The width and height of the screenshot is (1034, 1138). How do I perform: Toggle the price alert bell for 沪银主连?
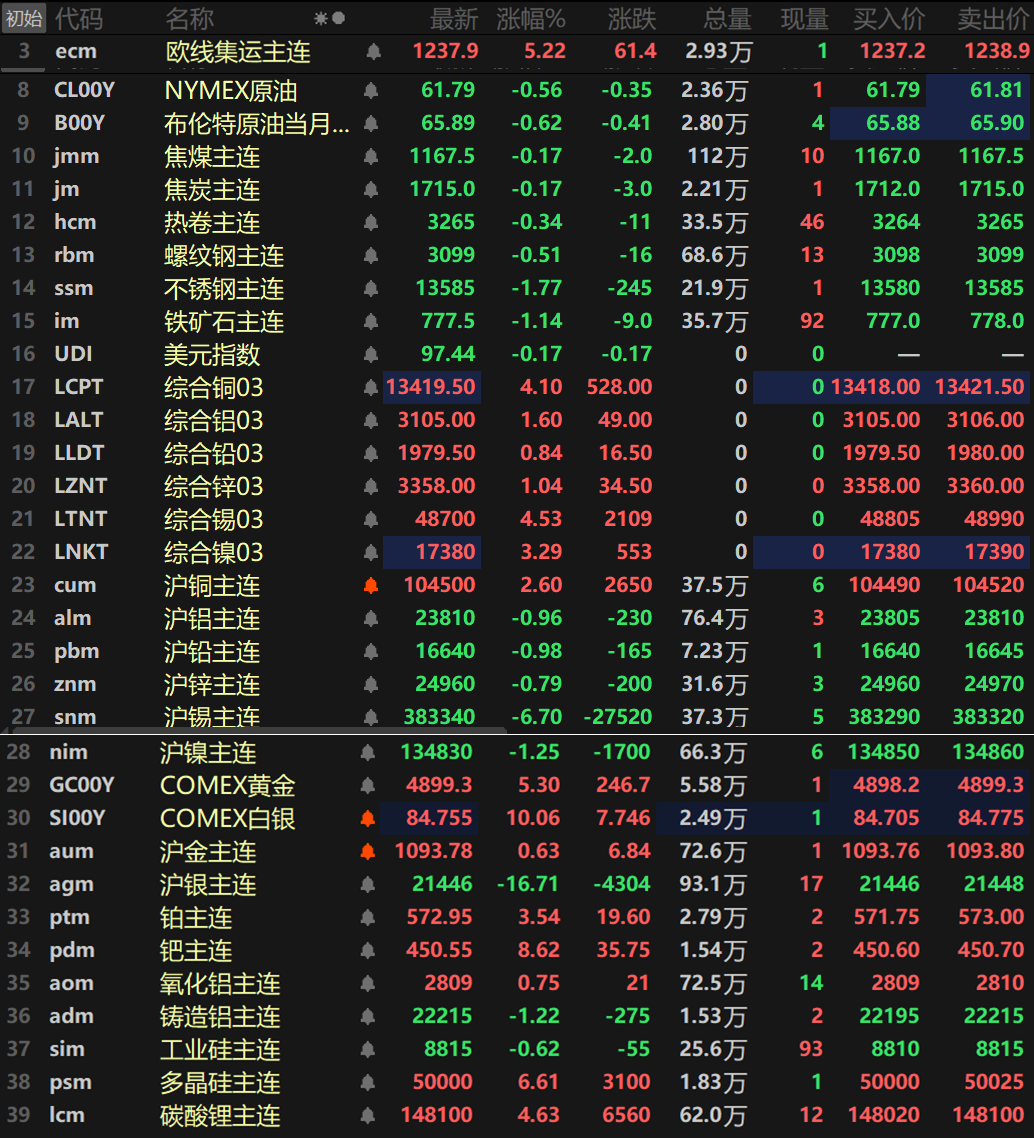click(x=368, y=885)
